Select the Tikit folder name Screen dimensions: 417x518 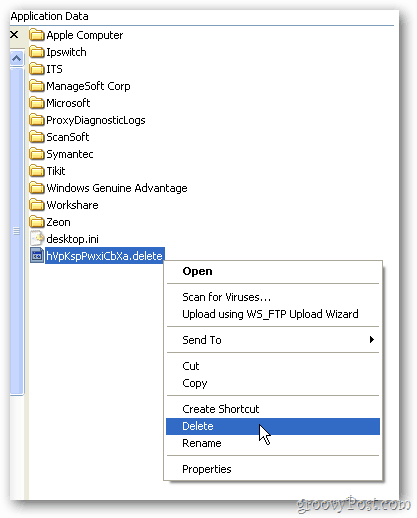tap(56, 171)
